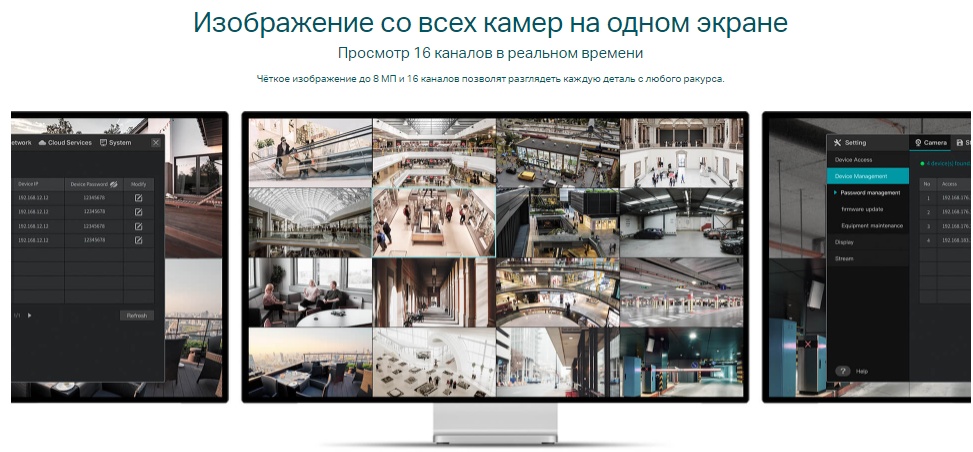Click the Modify edit icon in second row
Image resolution: width=973 pixels, height=452 pixels.
tap(138, 212)
